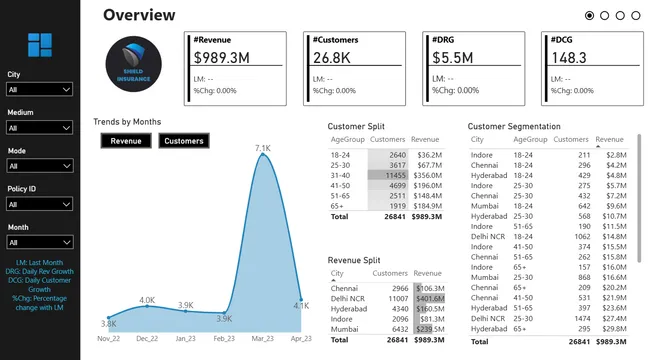Screen dimensions: 650x360
Task: Sort Customer Segmentation by City header
Action: click(x=477, y=139)
